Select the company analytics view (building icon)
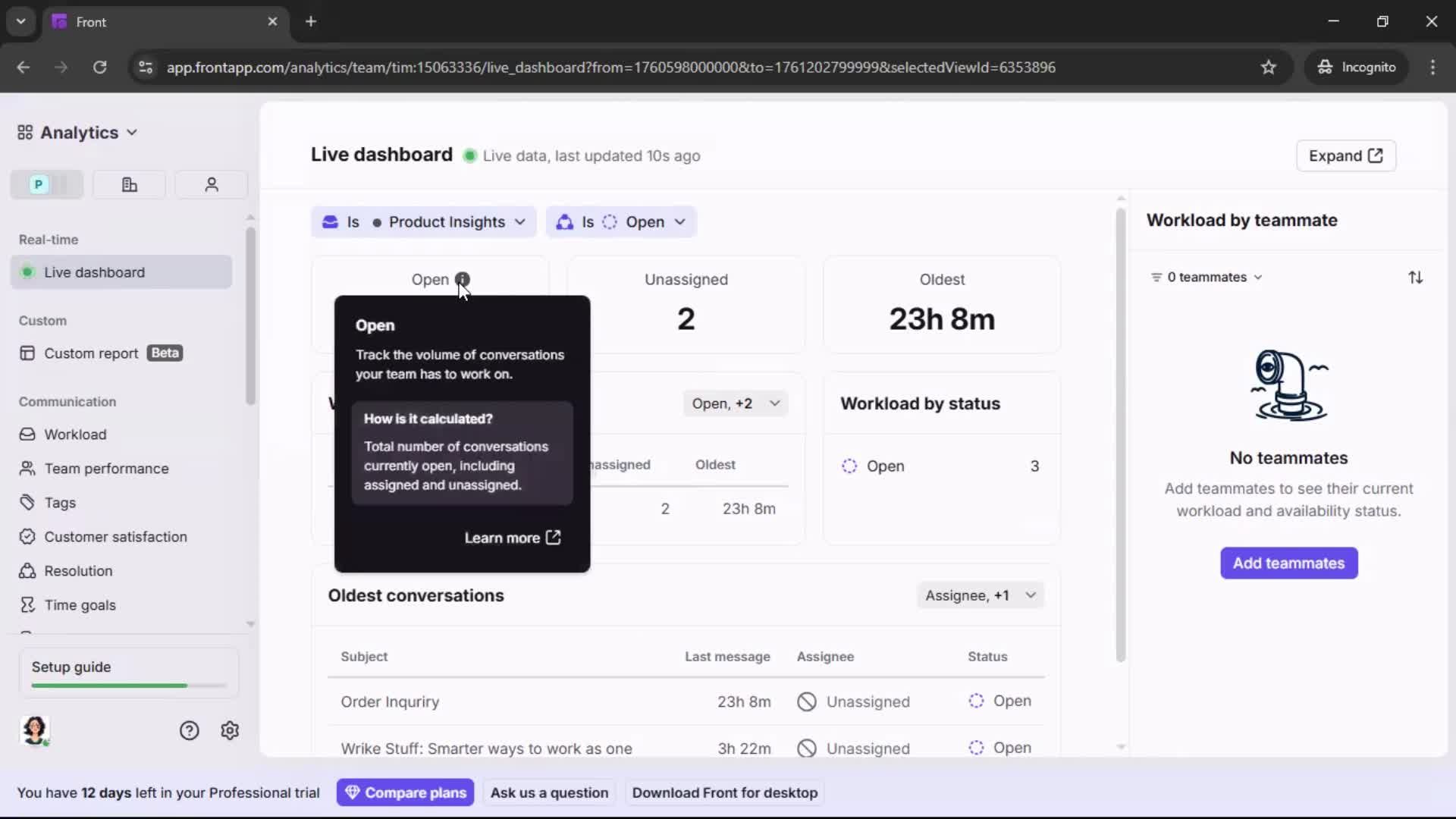The height and width of the screenshot is (819, 1456). click(x=128, y=184)
